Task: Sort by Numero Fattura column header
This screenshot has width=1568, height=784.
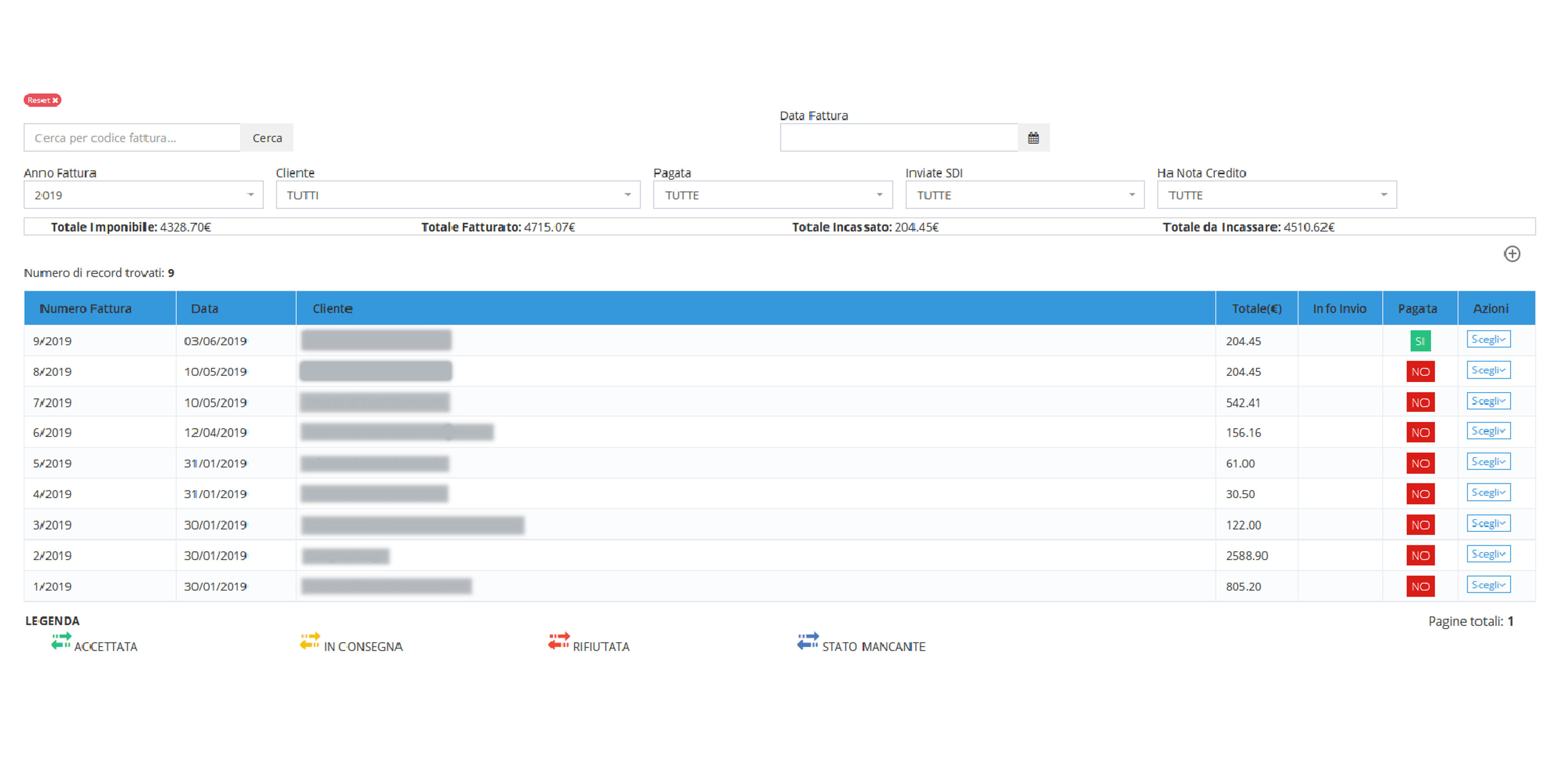Action: (x=85, y=309)
